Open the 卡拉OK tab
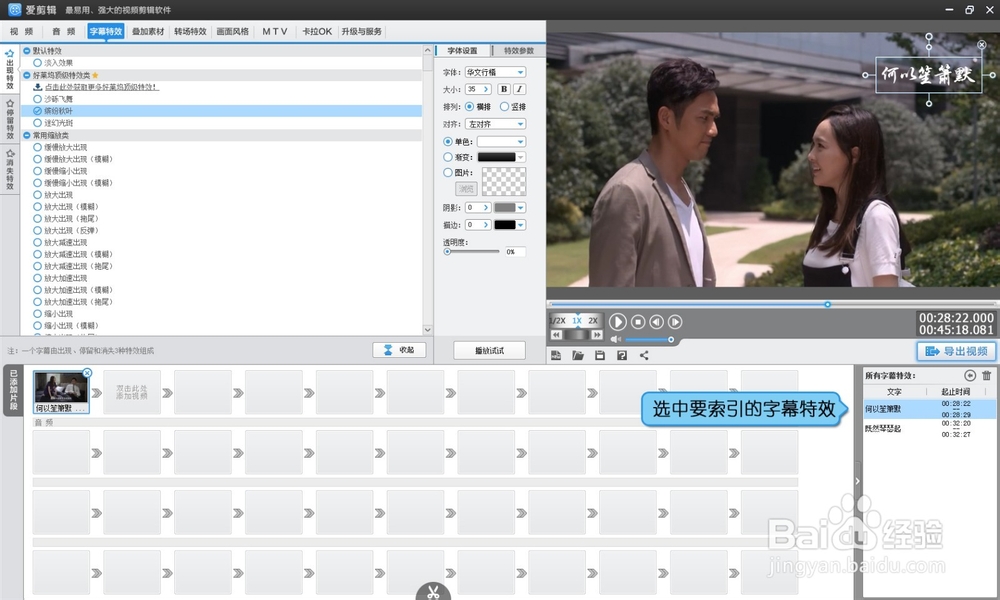Viewport: 1000px width, 600px height. (317, 31)
